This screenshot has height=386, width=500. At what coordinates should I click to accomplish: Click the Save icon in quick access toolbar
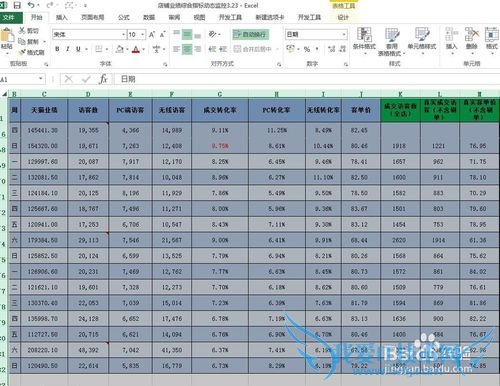coord(17,5)
